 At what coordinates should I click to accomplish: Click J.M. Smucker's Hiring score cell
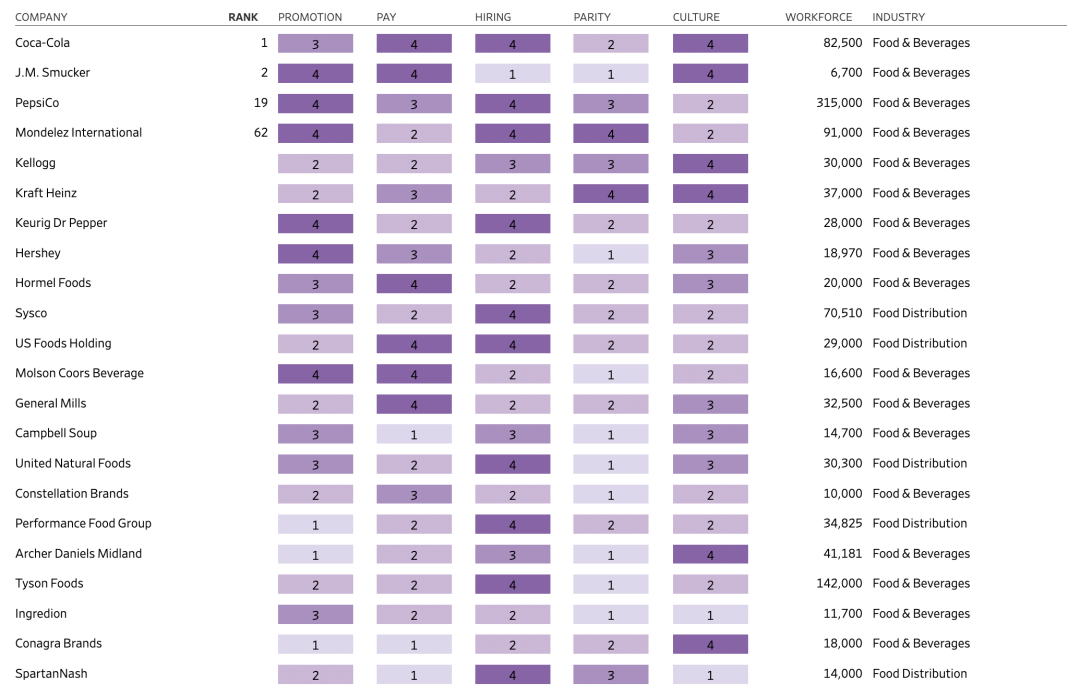point(512,73)
